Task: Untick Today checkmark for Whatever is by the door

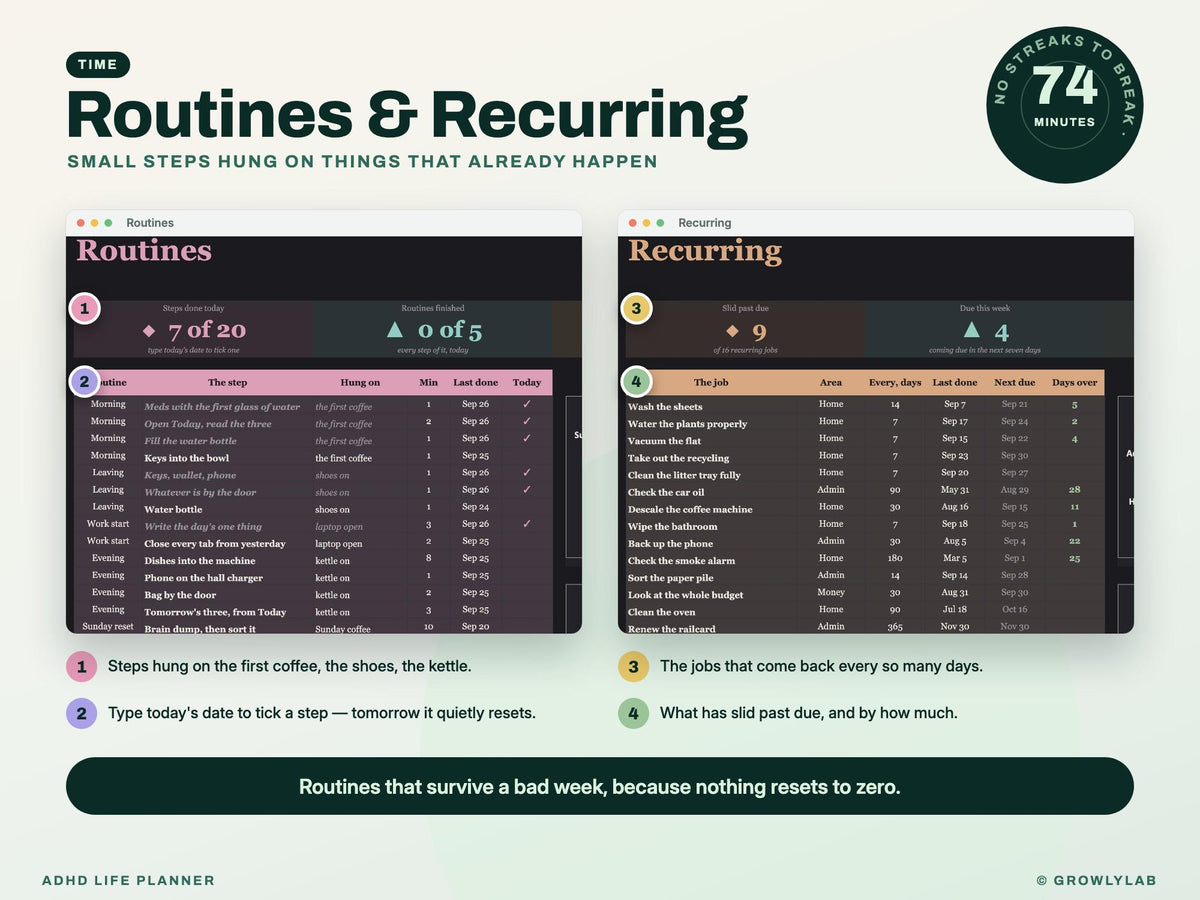Action: 526,490
